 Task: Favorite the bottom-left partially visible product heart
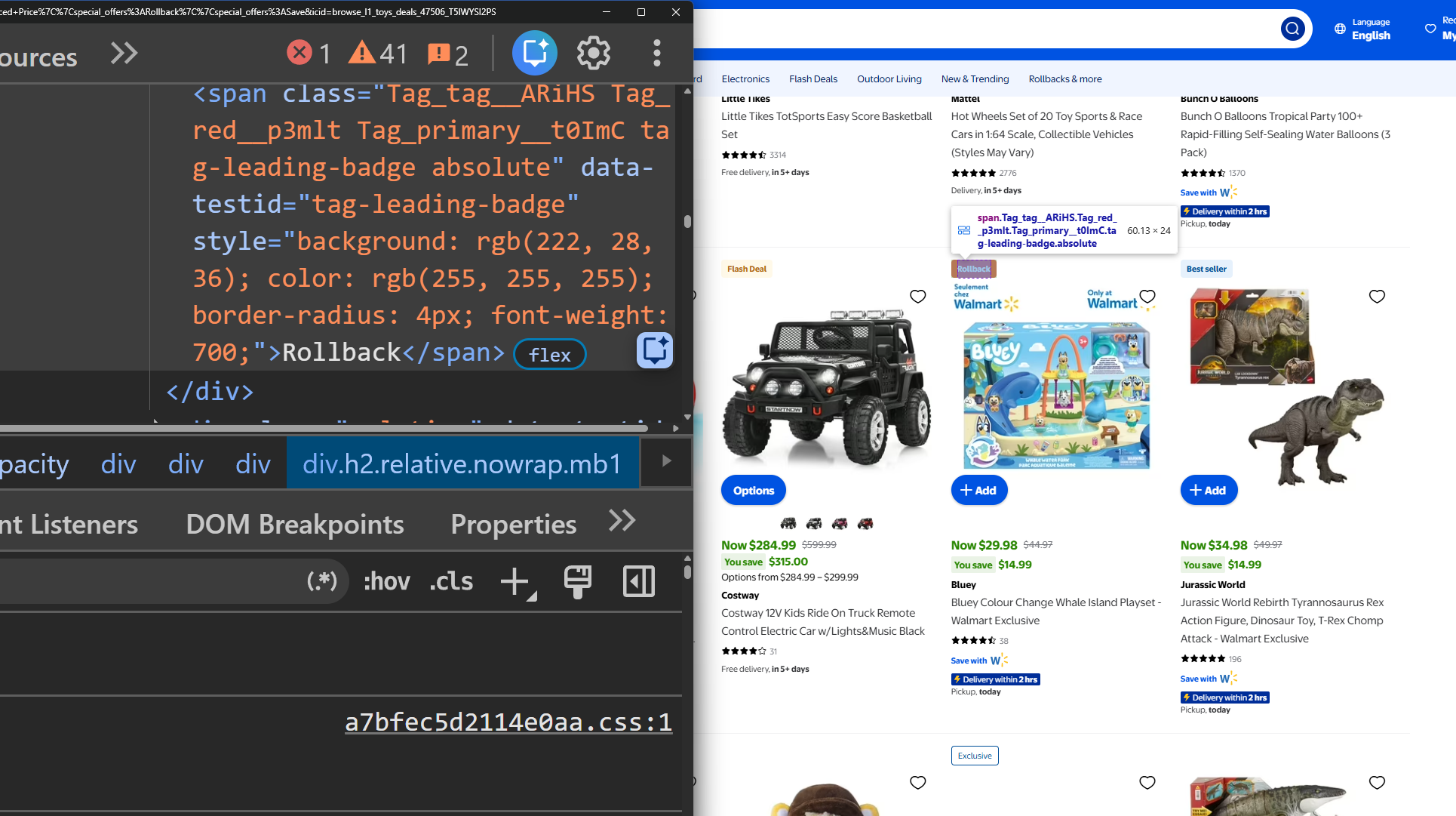point(917,783)
